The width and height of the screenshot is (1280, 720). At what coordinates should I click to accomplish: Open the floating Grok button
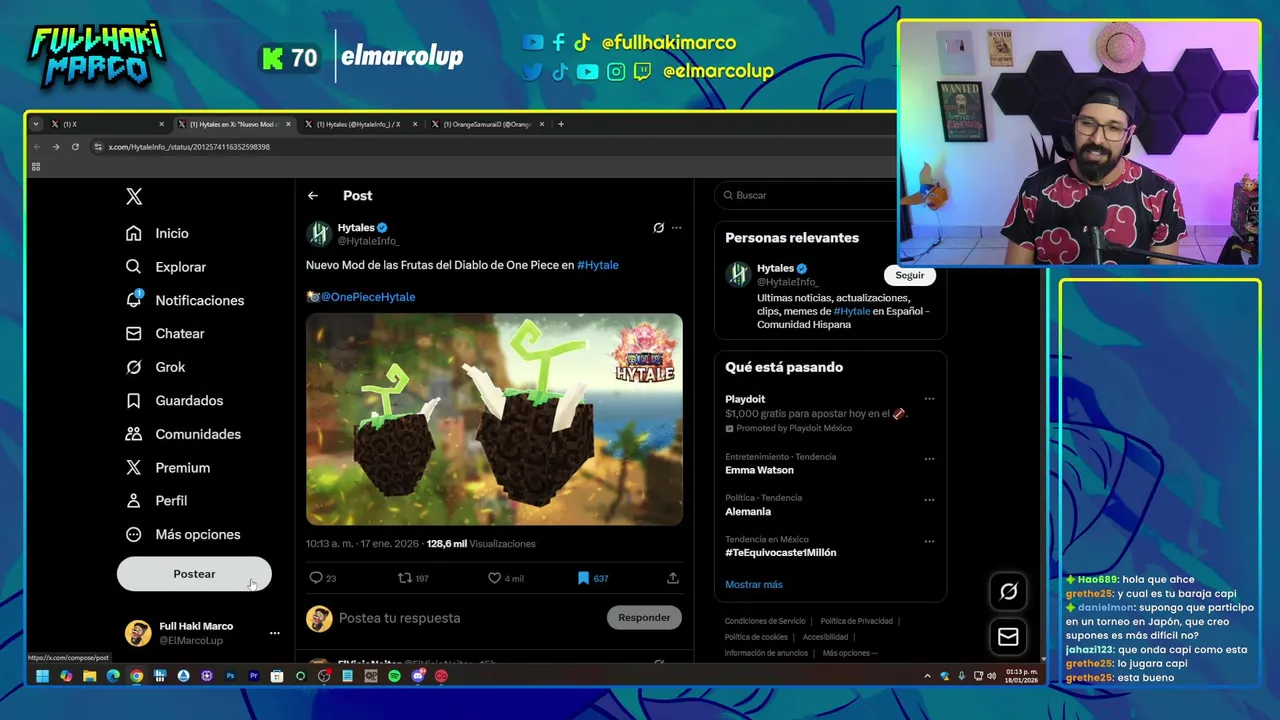click(x=1009, y=592)
